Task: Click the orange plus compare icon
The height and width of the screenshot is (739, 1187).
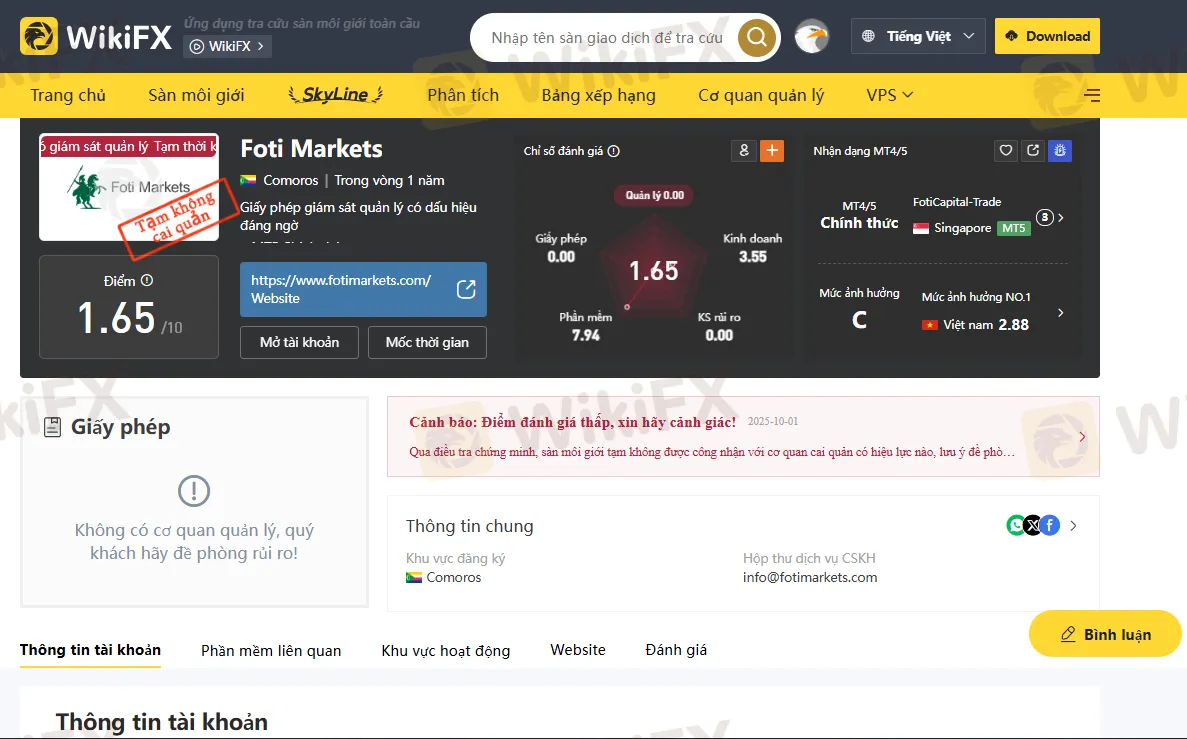Action: [x=771, y=151]
